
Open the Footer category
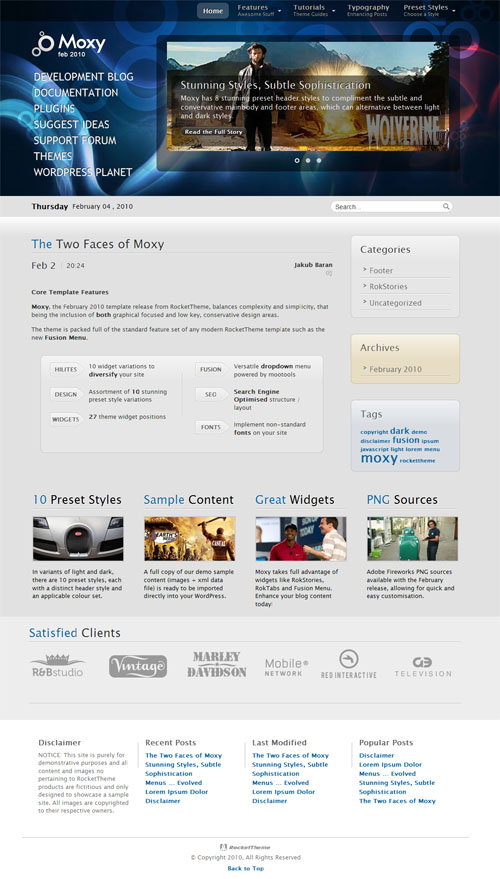pyautogui.click(x=381, y=270)
